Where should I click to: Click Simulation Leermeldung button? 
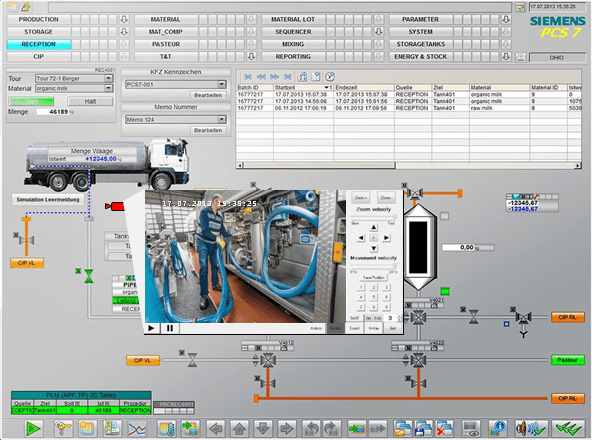pos(48,199)
